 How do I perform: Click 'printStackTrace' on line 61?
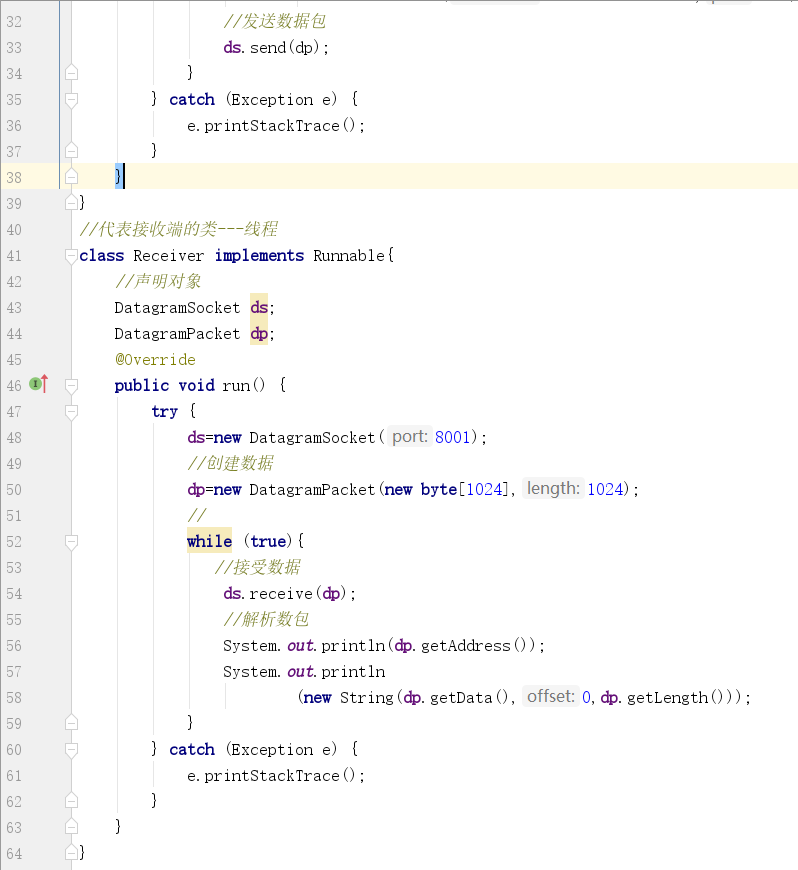click(x=271, y=776)
